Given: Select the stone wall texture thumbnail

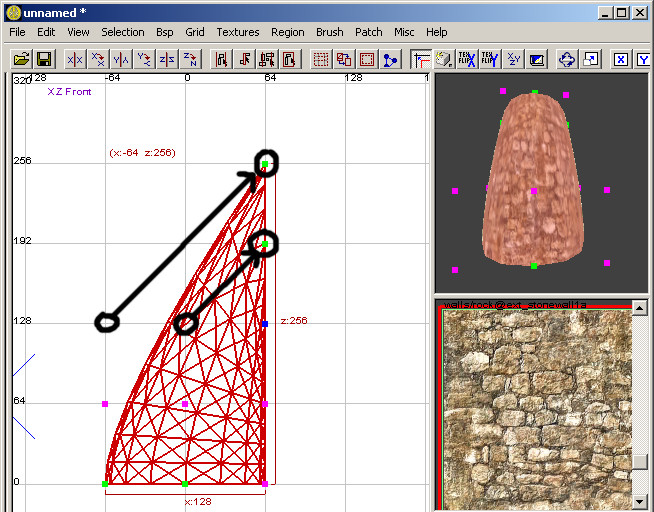Looking at the screenshot, I should (537, 409).
